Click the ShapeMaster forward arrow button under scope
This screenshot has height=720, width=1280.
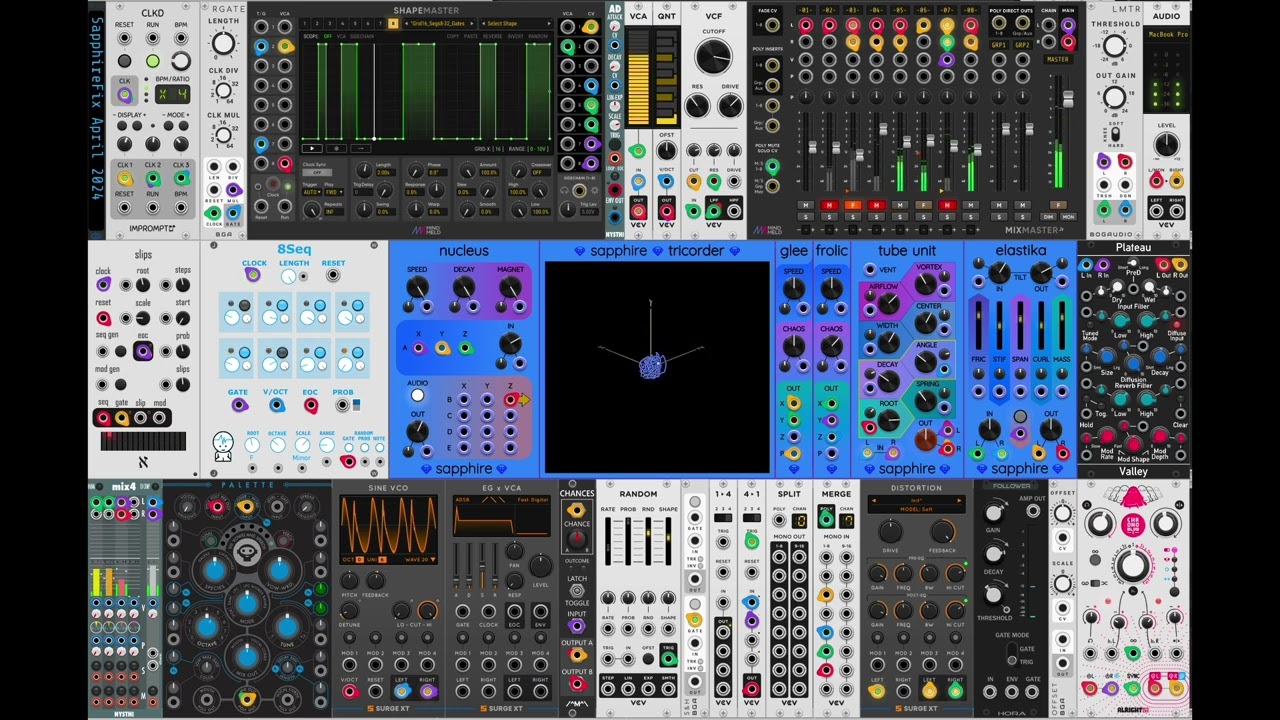coord(360,148)
